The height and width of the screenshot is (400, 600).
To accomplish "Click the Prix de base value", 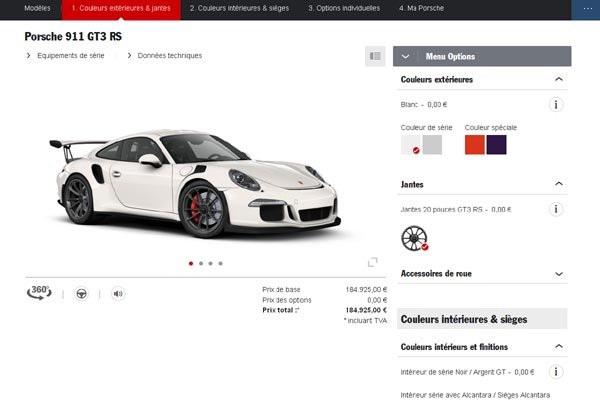I will point(366,289).
